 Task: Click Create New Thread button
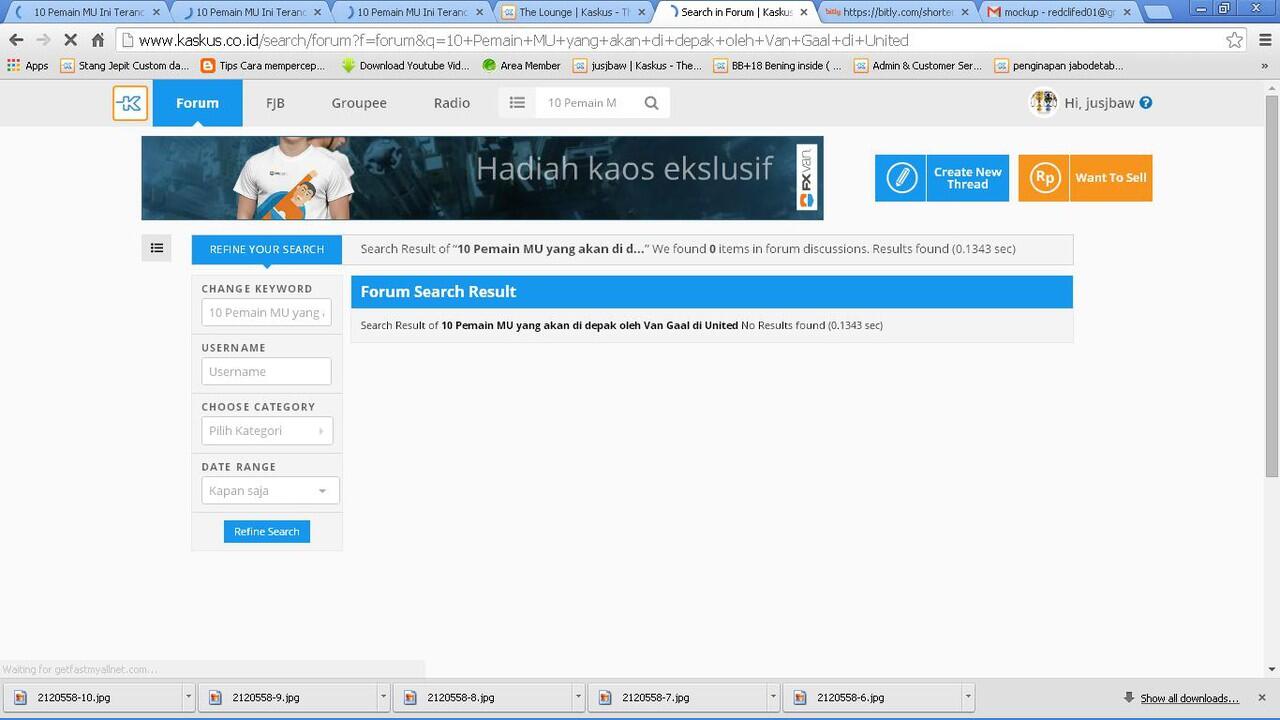(942, 178)
